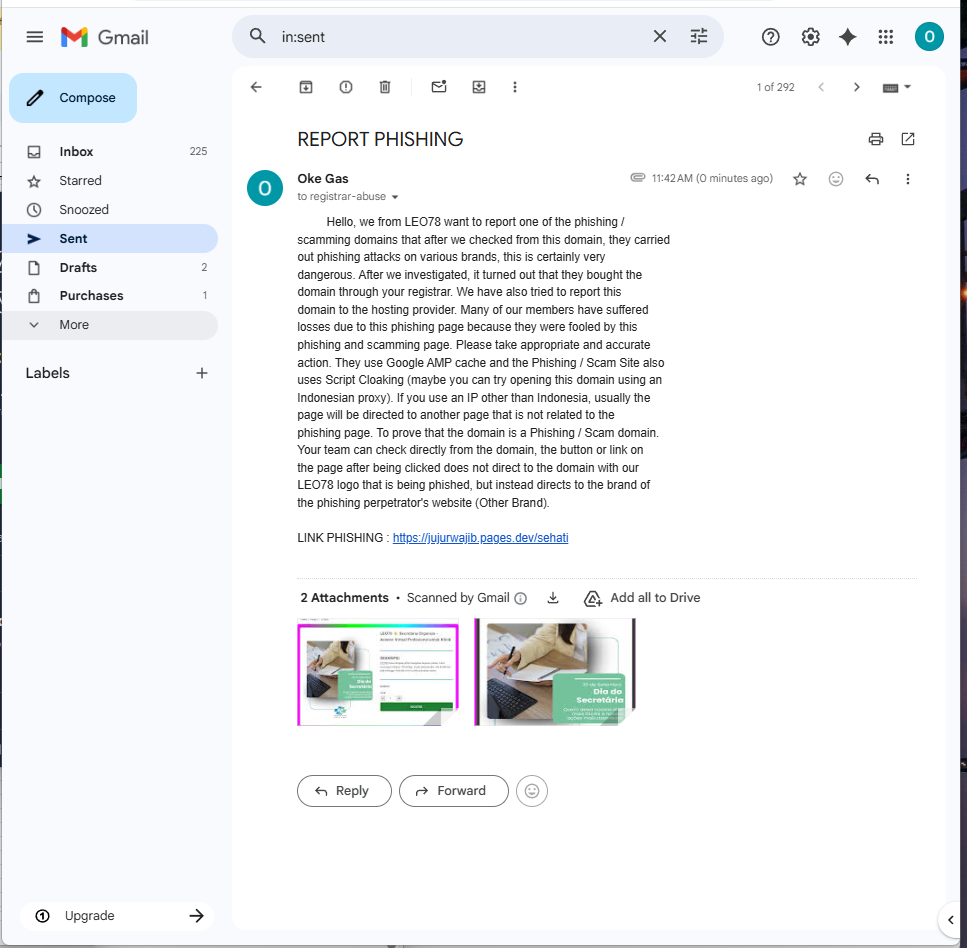Go back to Sent list

coord(256,87)
